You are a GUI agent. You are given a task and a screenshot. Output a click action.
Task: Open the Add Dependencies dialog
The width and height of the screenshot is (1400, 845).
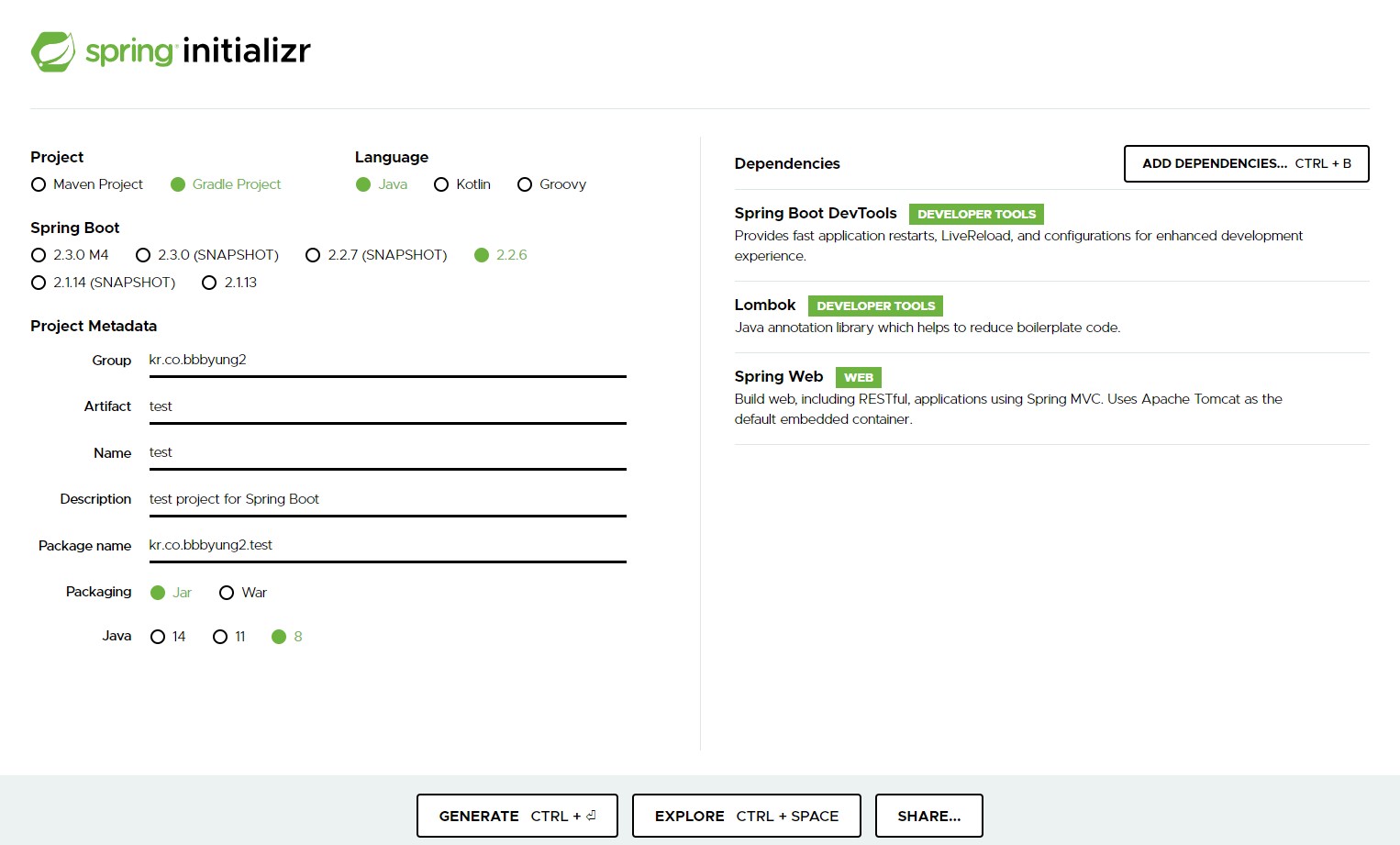(1246, 163)
